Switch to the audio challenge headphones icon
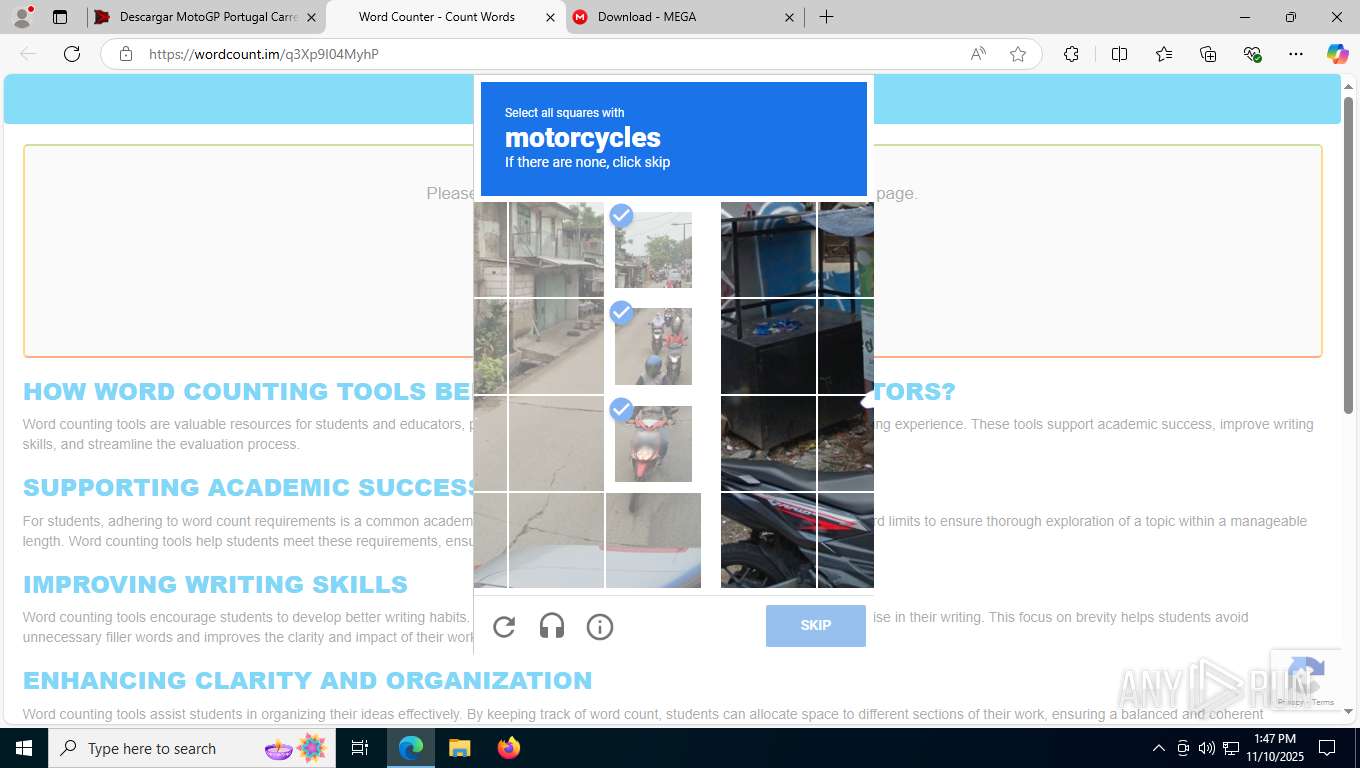This screenshot has height=768, width=1360. click(552, 627)
